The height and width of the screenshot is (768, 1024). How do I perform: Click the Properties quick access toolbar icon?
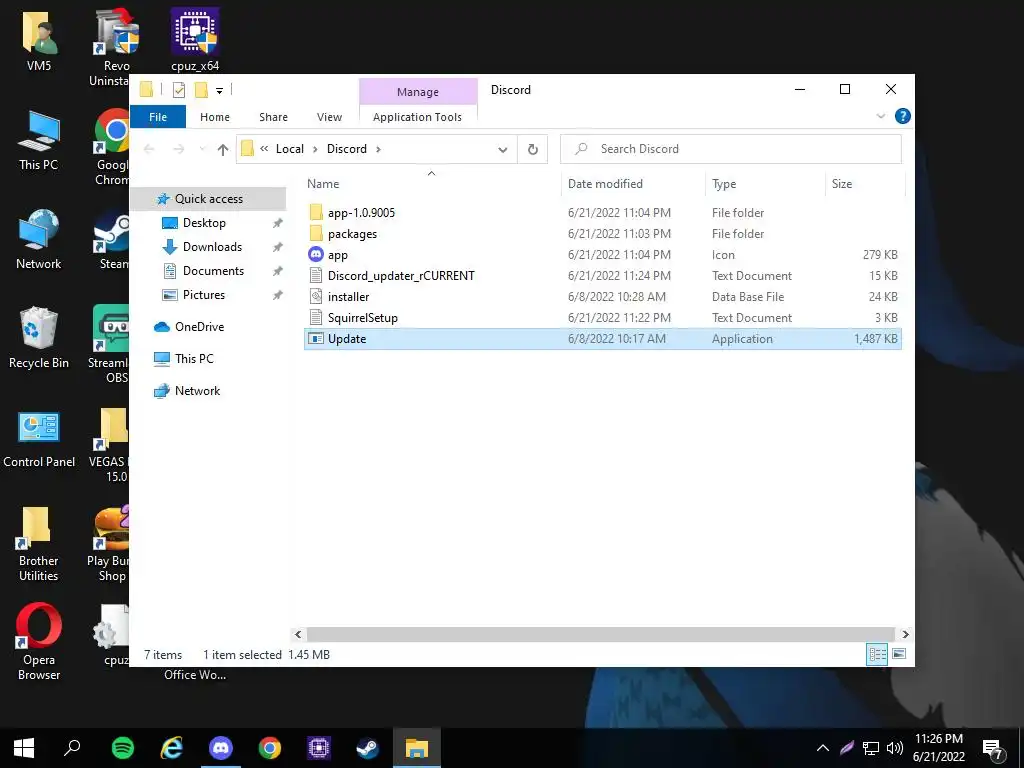pyautogui.click(x=178, y=90)
